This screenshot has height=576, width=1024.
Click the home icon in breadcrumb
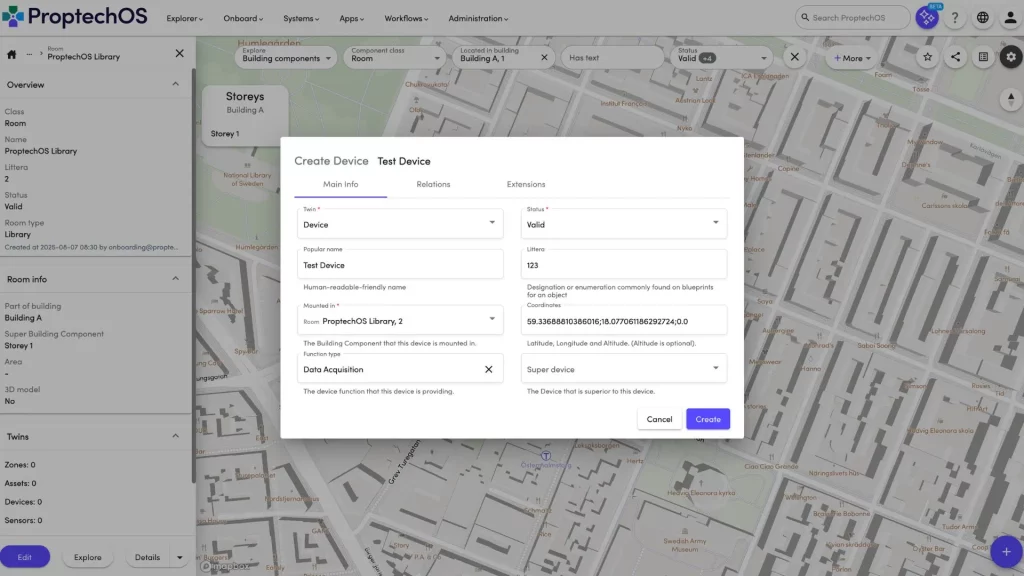point(12,54)
